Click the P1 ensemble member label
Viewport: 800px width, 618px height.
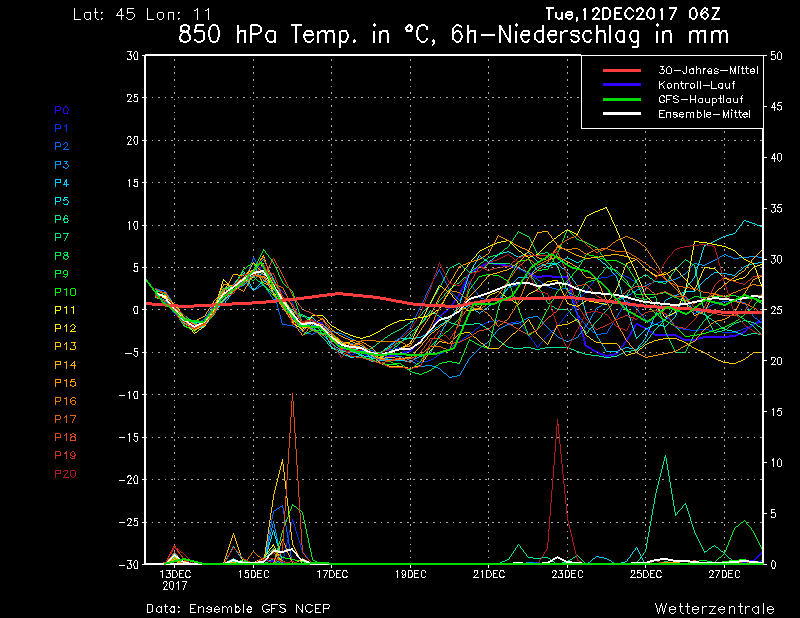click(x=62, y=128)
